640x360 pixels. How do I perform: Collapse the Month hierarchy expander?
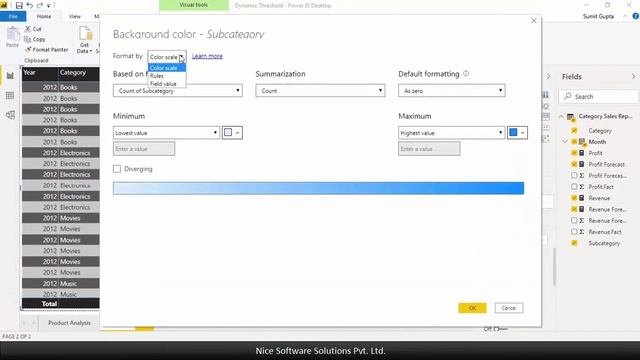click(565, 142)
